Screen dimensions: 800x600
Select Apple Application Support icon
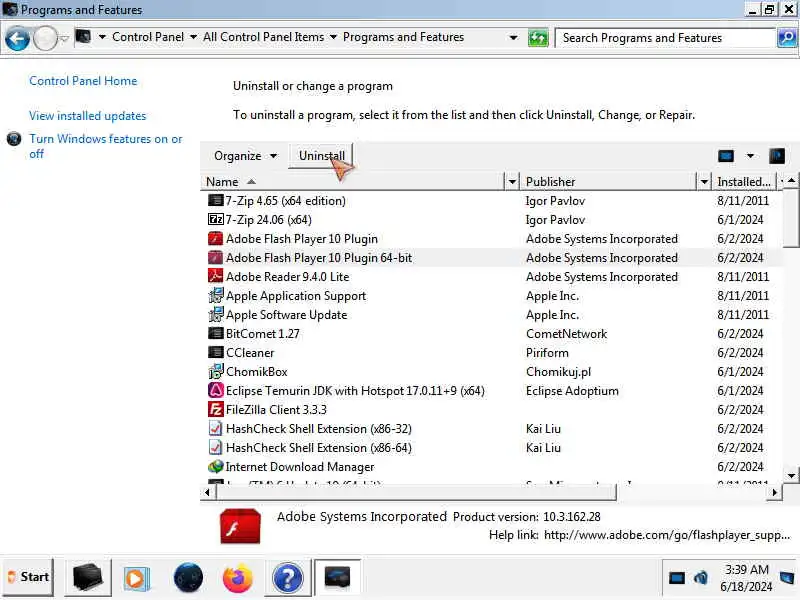click(216, 295)
